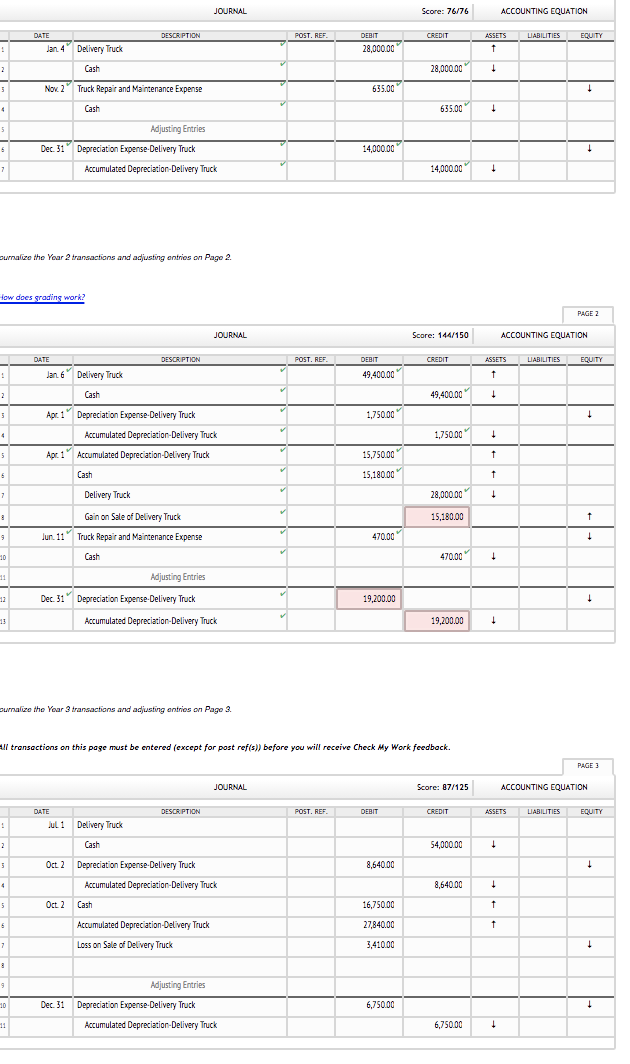
Task: Click the Equity down arrow for 6,750.00 Depreciation Expense
Action: 589,1005
